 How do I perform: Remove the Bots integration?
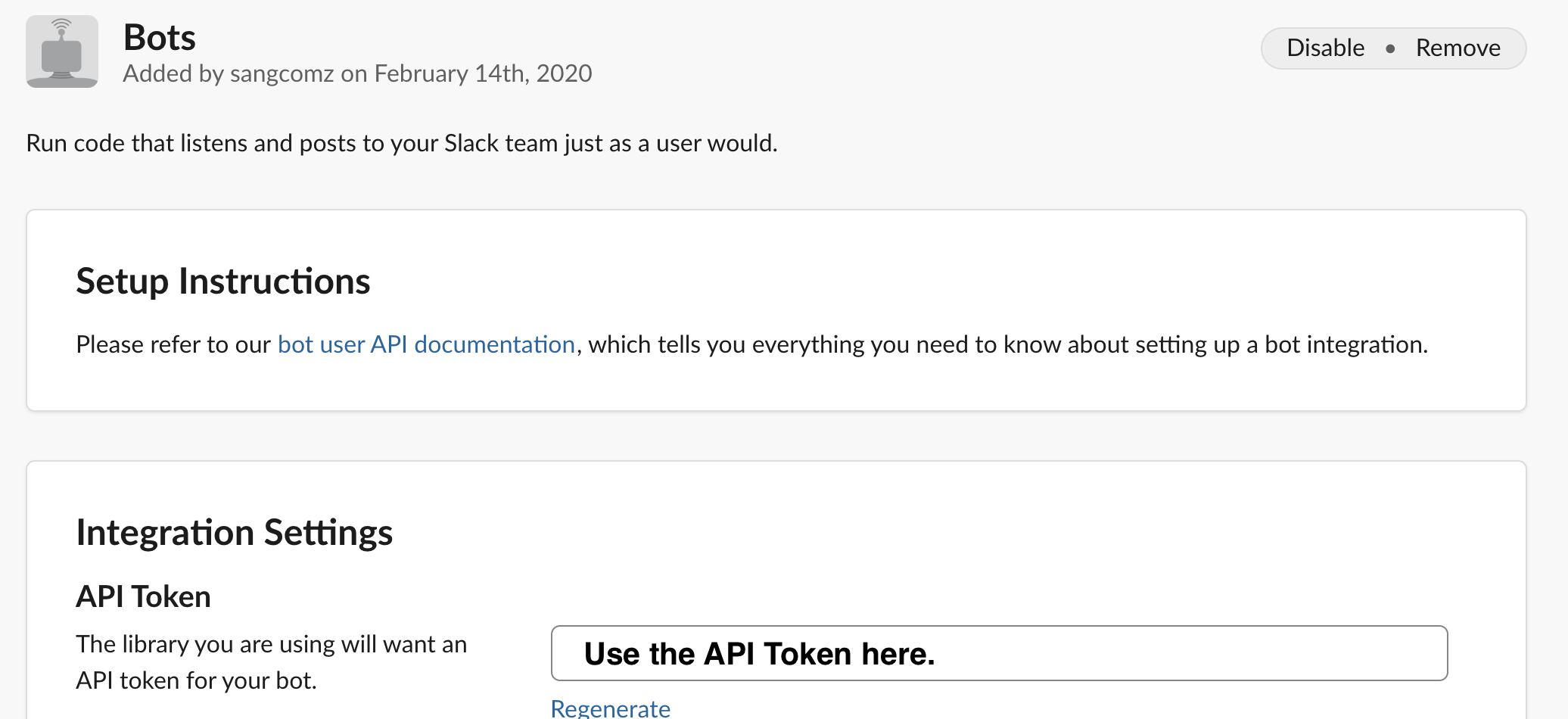(1458, 48)
